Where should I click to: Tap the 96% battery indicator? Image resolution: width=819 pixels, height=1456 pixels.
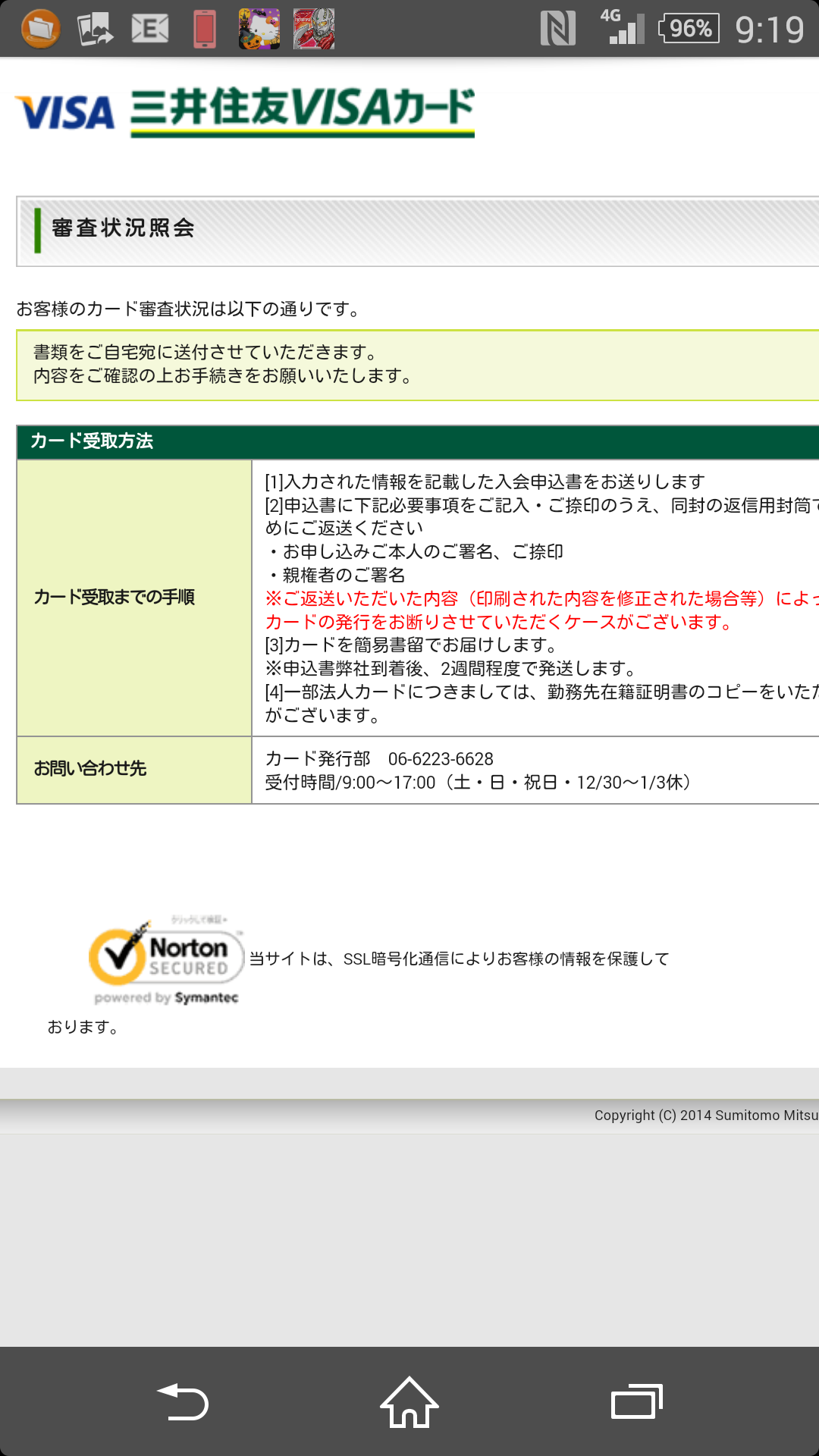tap(689, 29)
